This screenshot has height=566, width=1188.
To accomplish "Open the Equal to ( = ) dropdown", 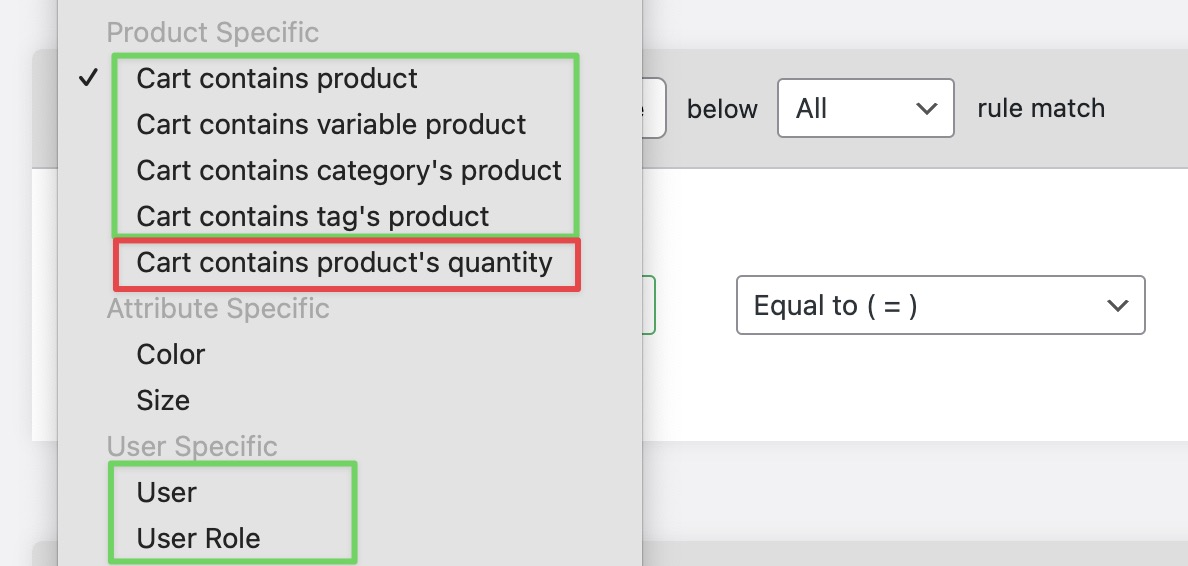I will [x=940, y=305].
